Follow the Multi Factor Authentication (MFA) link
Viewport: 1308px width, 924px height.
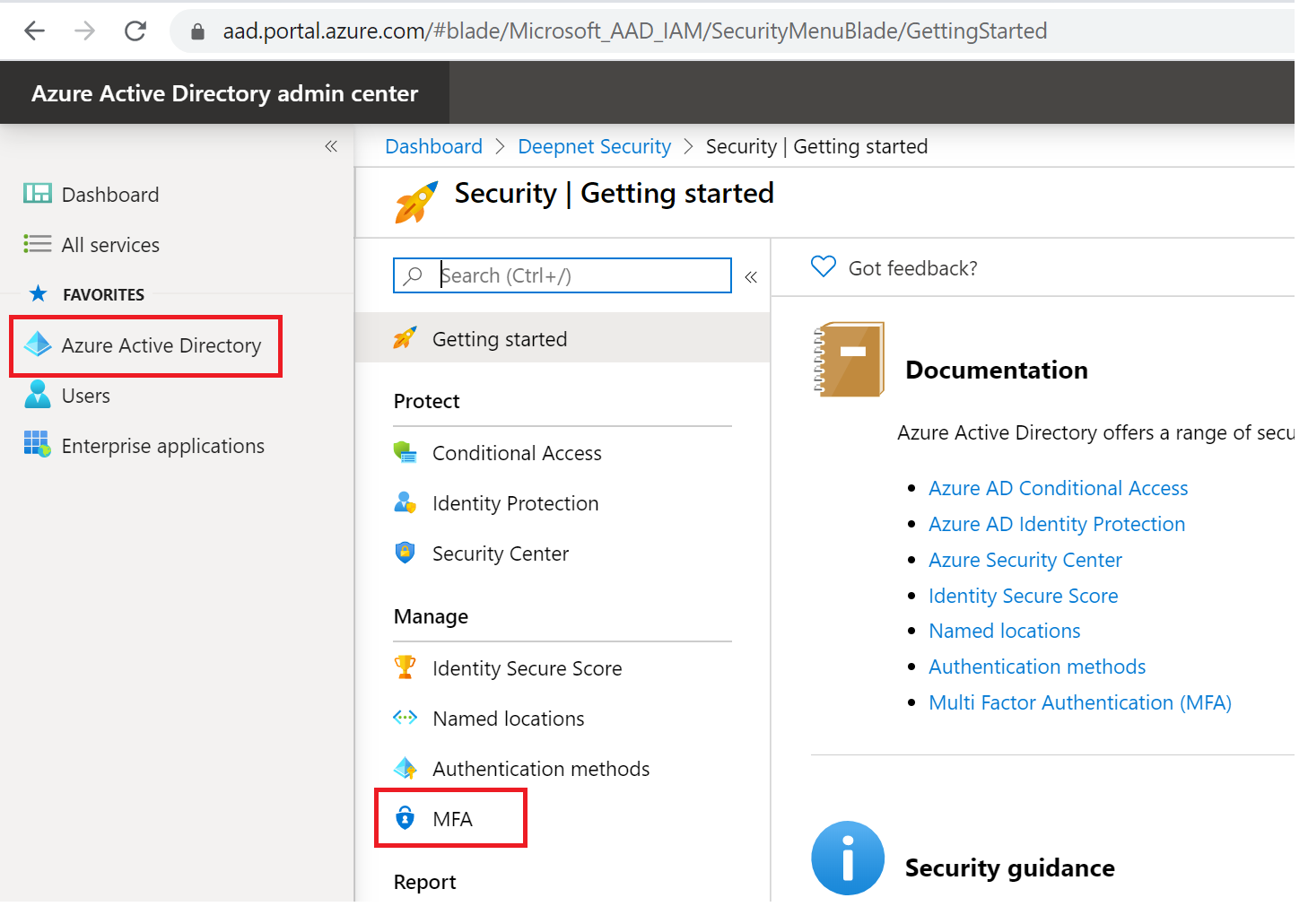coord(1079,702)
